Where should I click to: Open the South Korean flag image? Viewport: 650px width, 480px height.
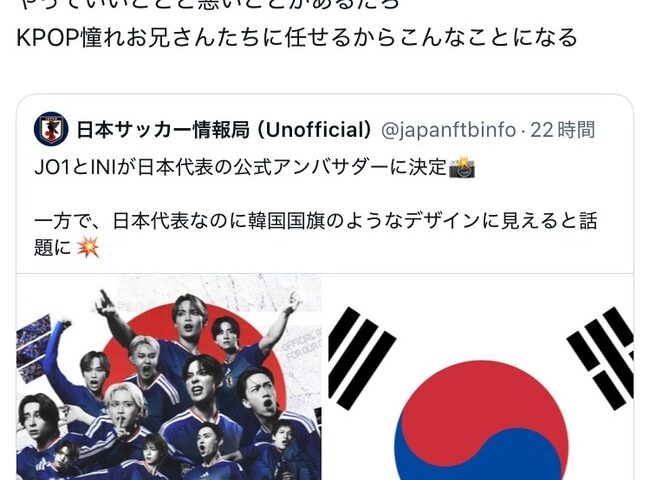[480, 377]
